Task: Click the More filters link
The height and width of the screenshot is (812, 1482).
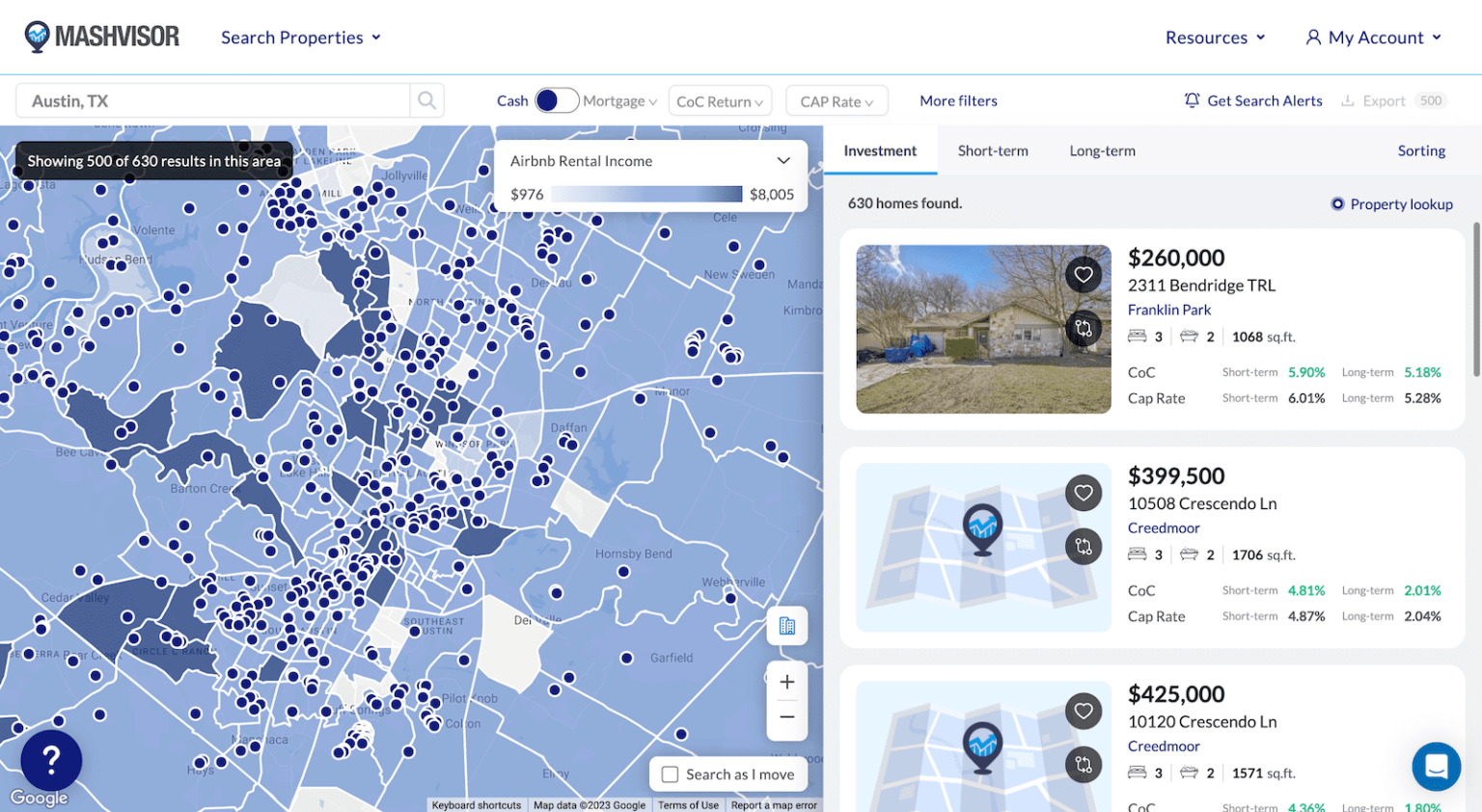Action: click(x=958, y=100)
